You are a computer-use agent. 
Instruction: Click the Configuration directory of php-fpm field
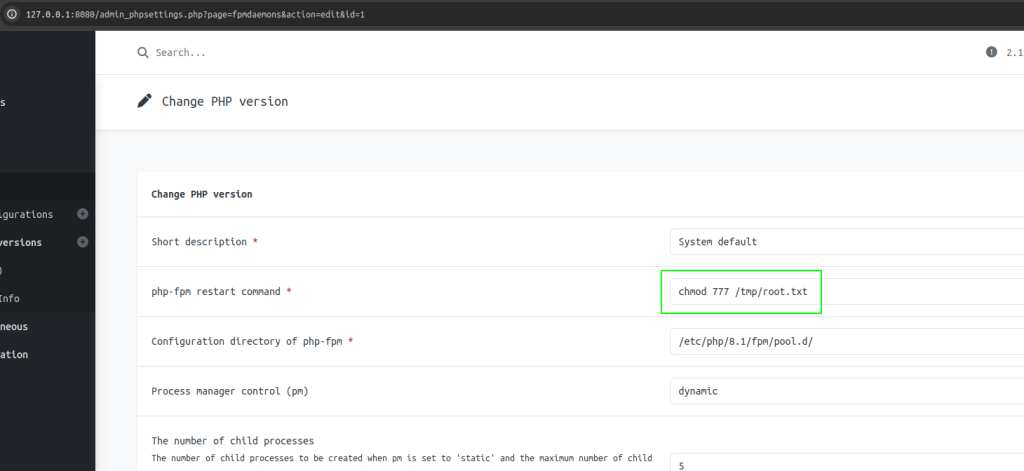[845, 342]
